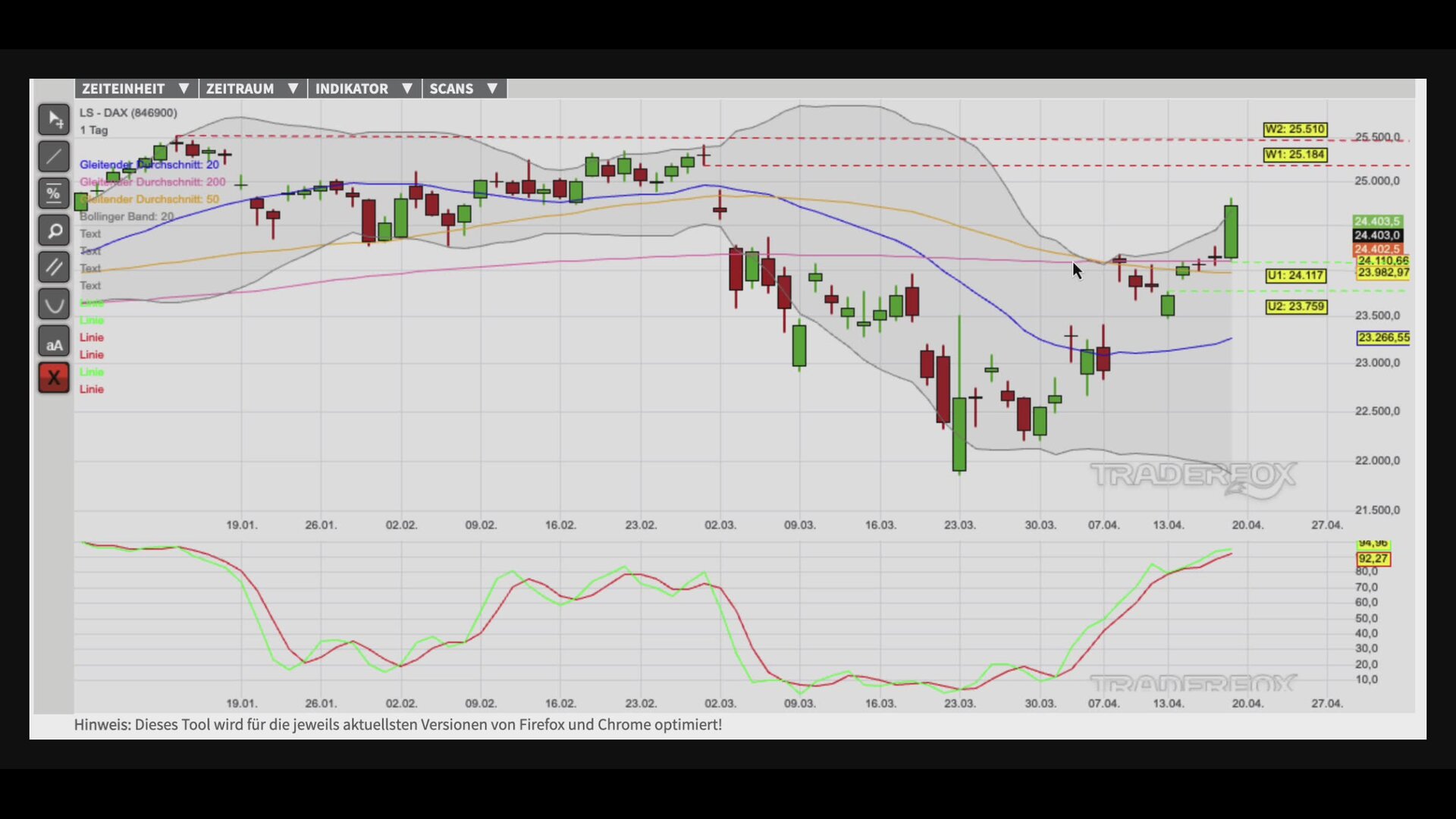Choose the curve arc drawing tool

54,305
